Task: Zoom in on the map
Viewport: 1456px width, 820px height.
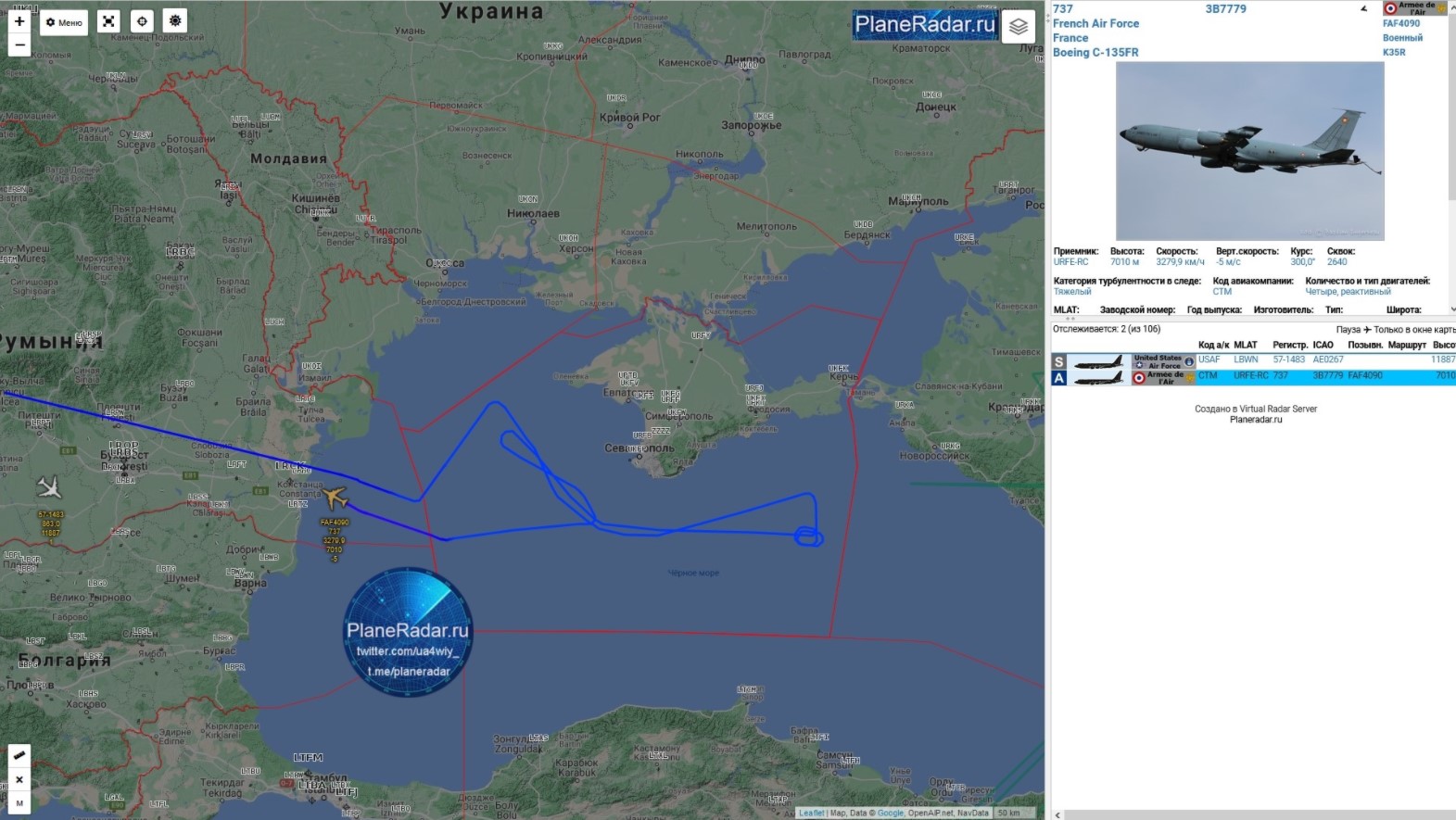Action: coord(19,22)
